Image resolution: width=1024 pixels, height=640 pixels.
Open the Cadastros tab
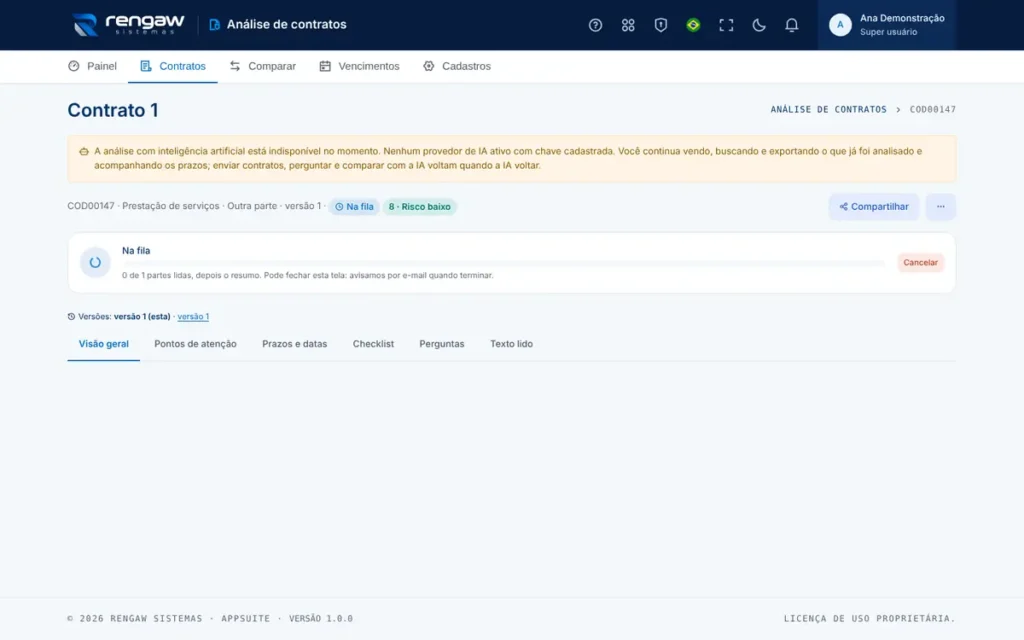[x=456, y=66]
